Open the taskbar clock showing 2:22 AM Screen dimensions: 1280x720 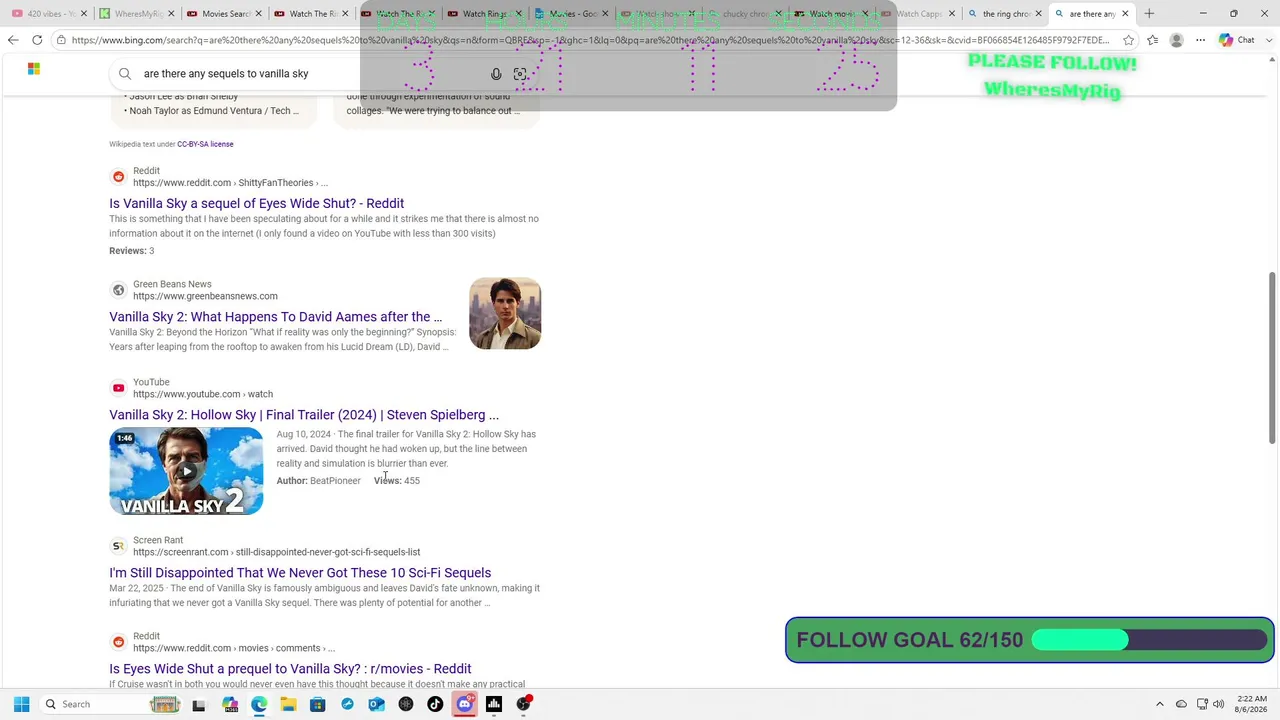click(x=1251, y=704)
